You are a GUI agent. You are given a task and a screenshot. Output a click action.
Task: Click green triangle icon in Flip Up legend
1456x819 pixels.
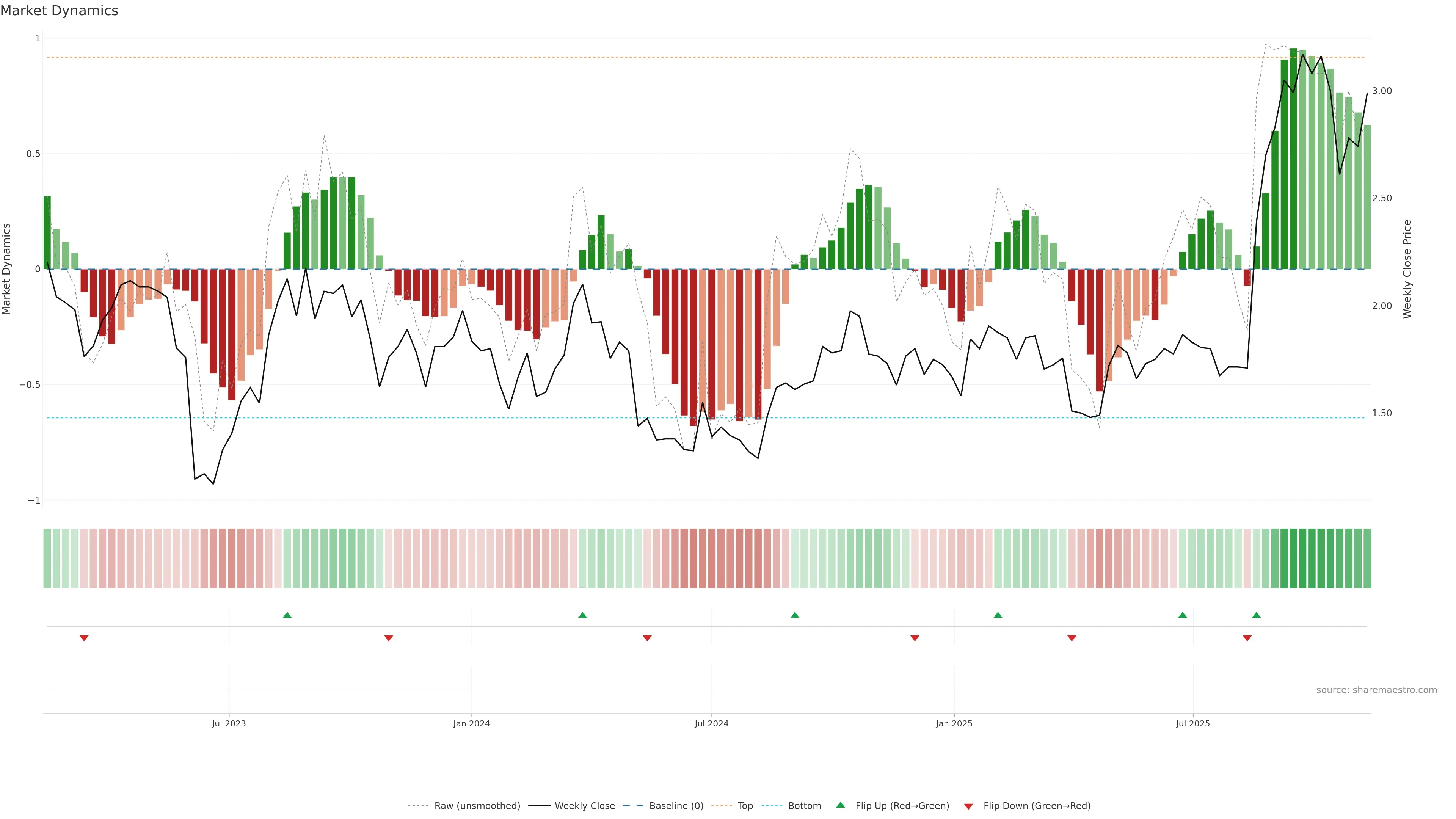[841, 805]
